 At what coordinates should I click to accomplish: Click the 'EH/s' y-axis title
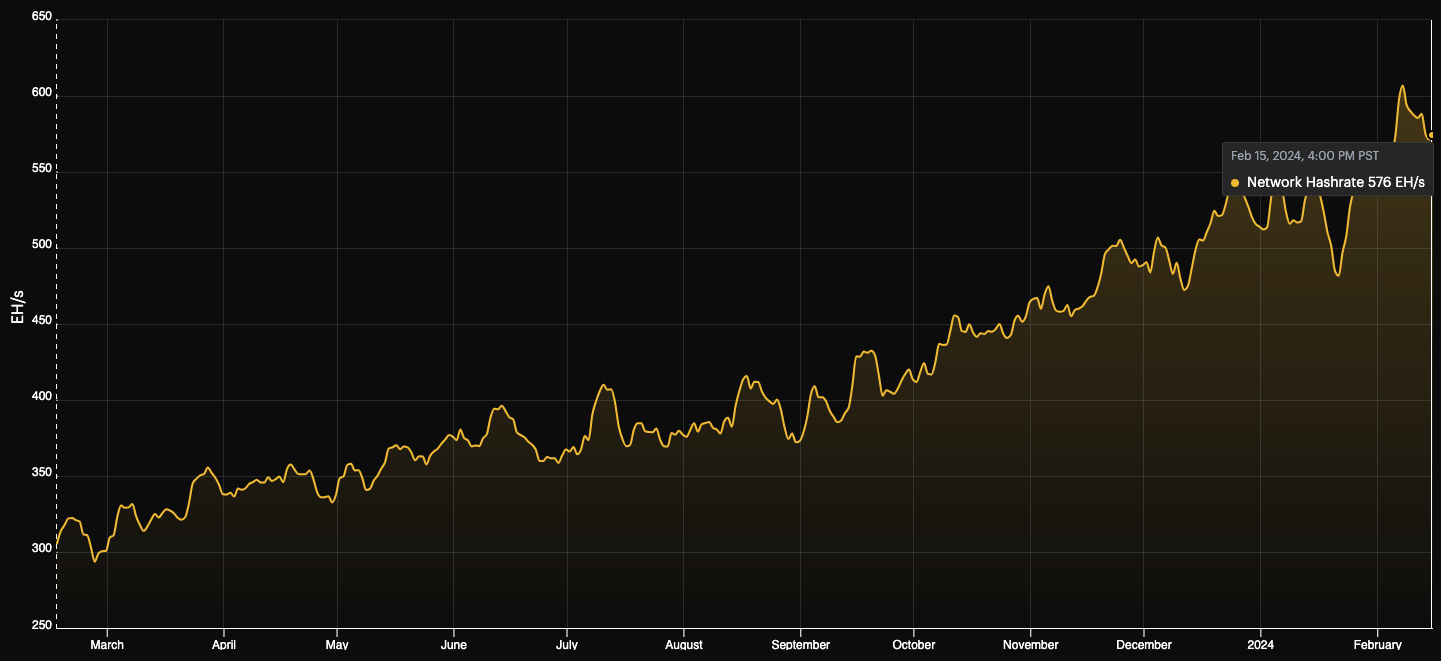(17, 307)
